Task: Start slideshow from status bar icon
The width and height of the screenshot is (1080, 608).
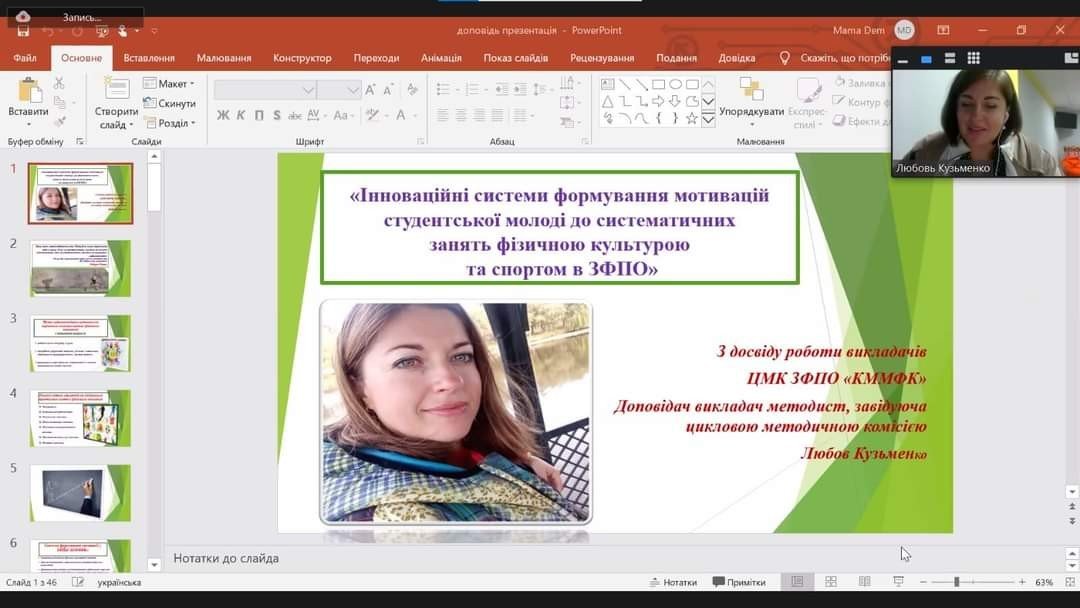Action: tap(898, 582)
